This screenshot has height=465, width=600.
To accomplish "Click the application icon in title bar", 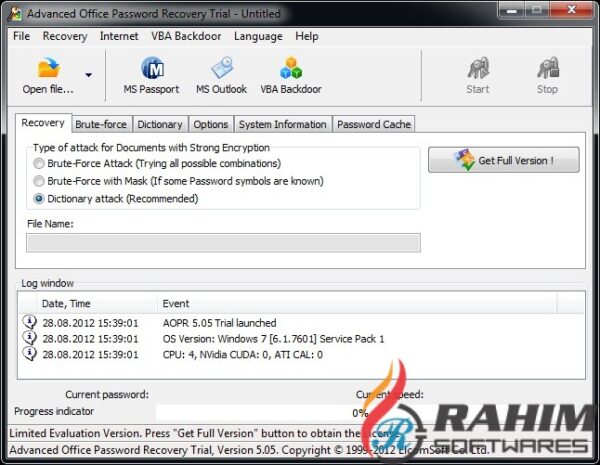I will tap(15, 14).
